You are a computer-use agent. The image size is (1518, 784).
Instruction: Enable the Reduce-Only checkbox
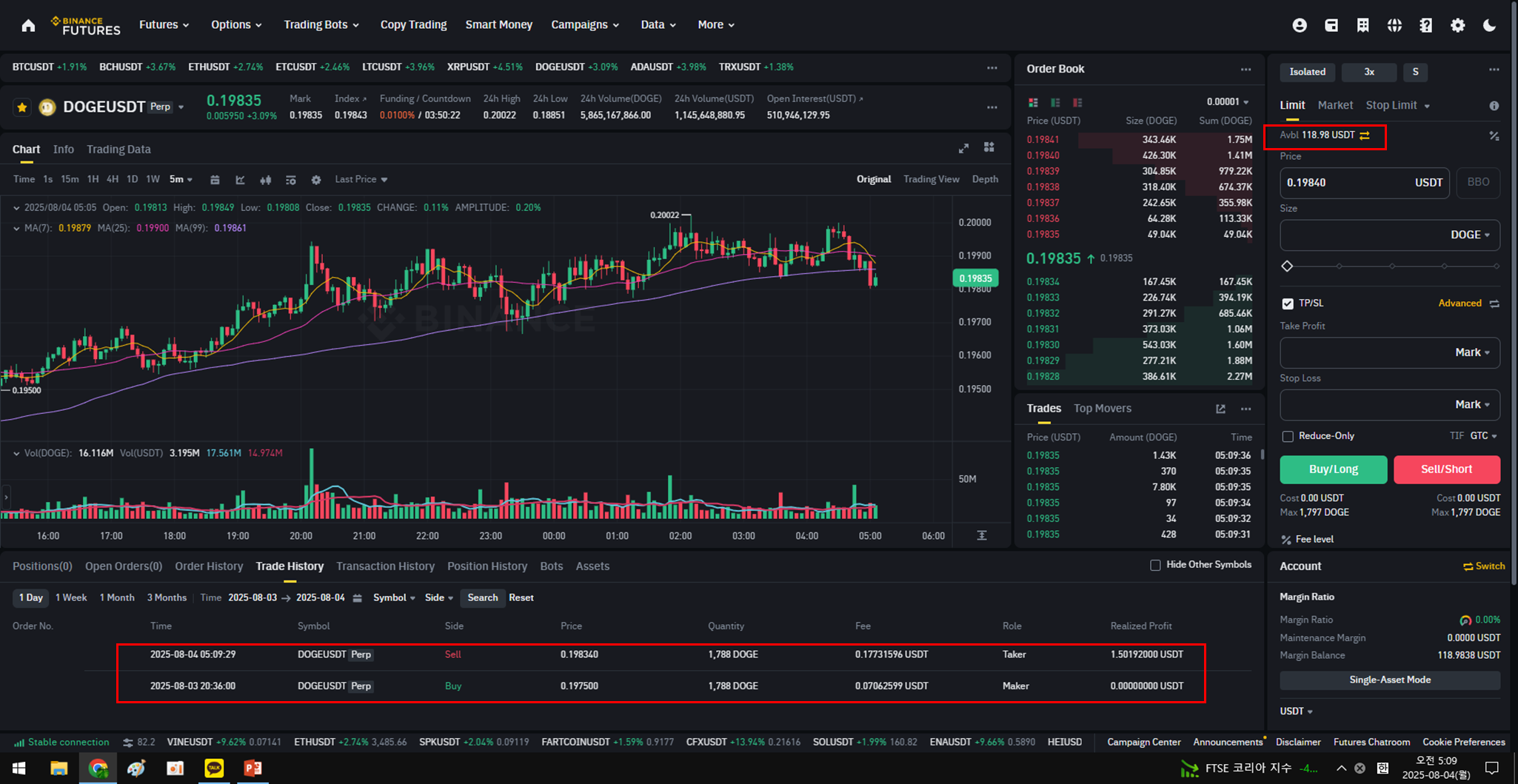[x=1288, y=436]
